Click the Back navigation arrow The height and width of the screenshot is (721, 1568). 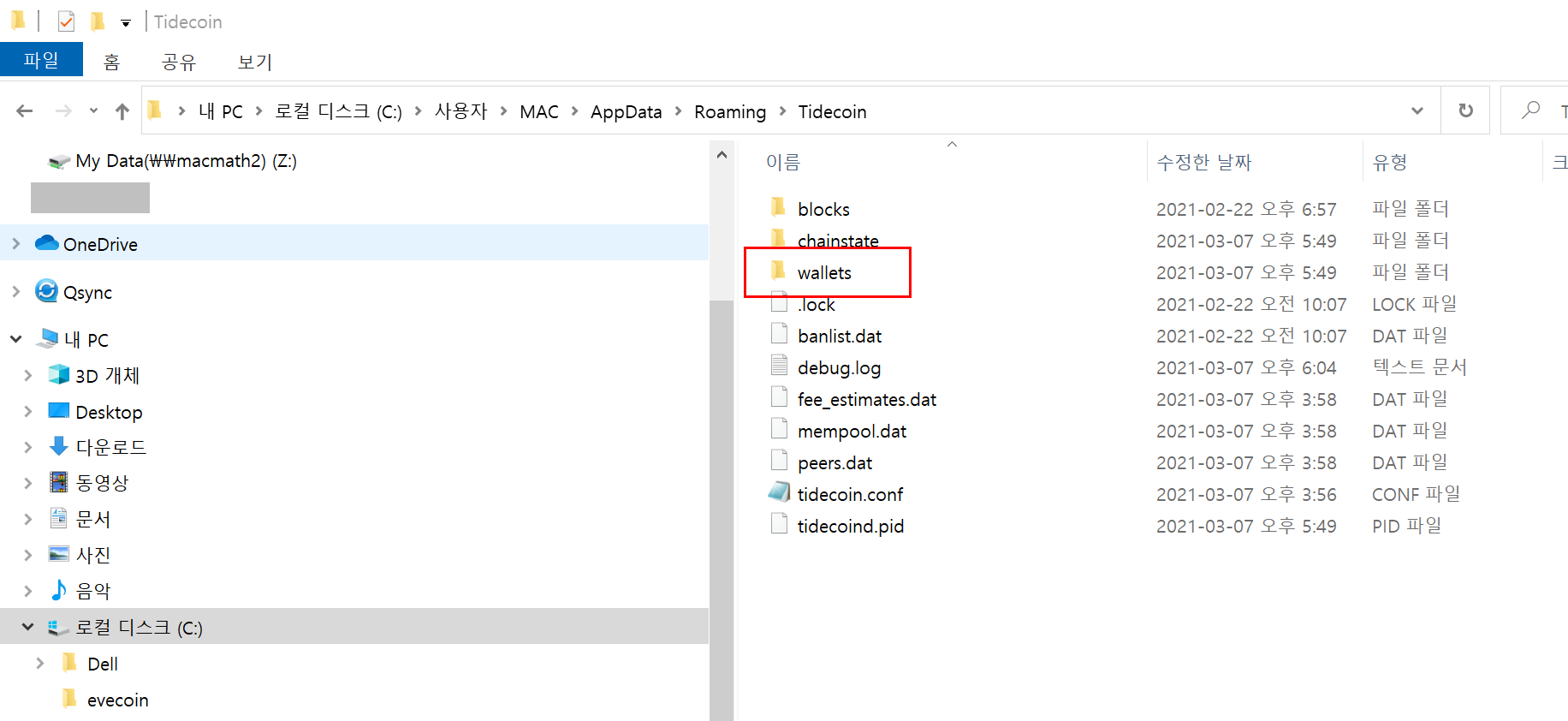coord(25,111)
